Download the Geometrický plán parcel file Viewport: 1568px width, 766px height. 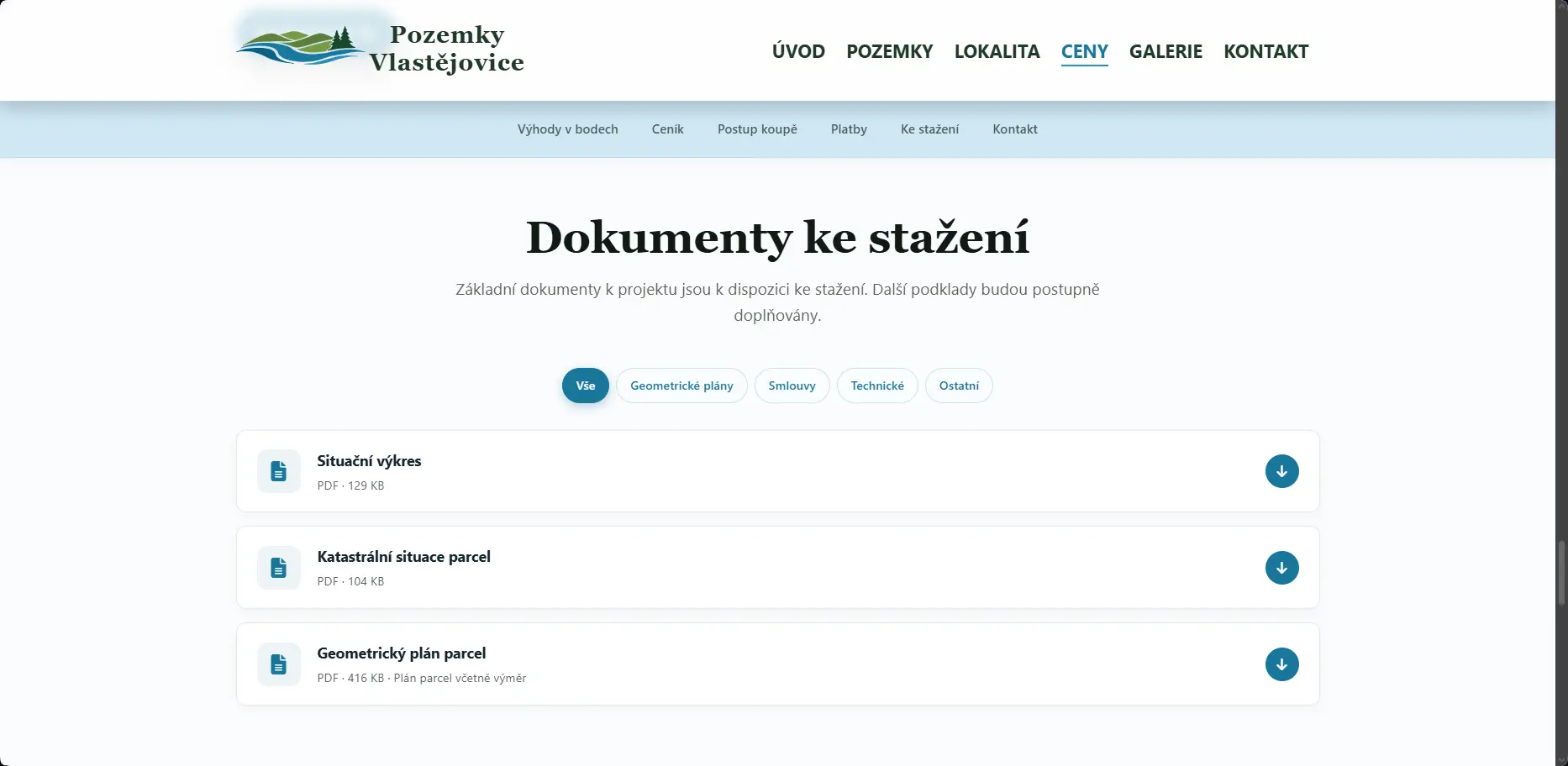click(1281, 664)
